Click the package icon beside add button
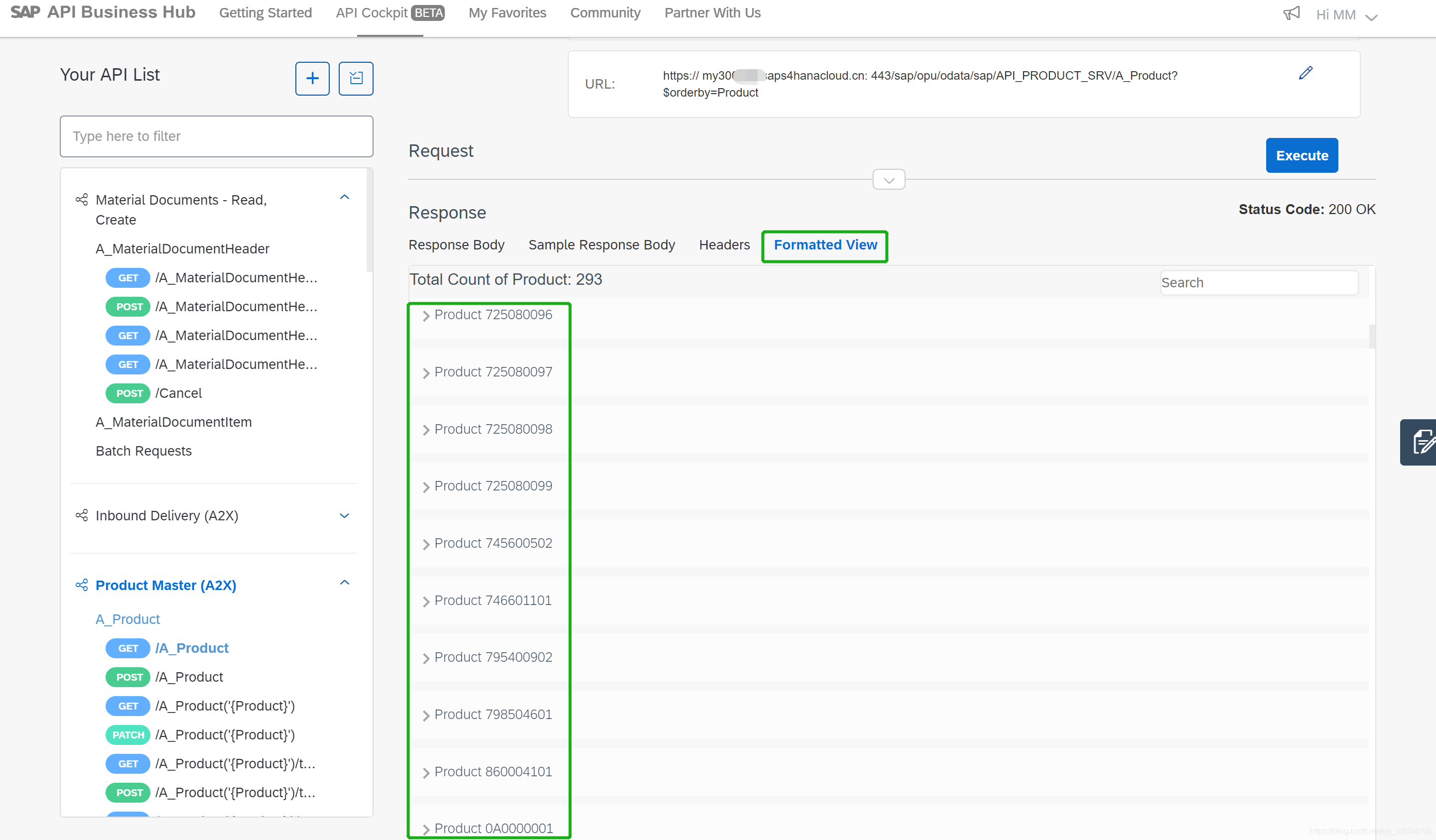The height and width of the screenshot is (840, 1436). click(x=356, y=79)
